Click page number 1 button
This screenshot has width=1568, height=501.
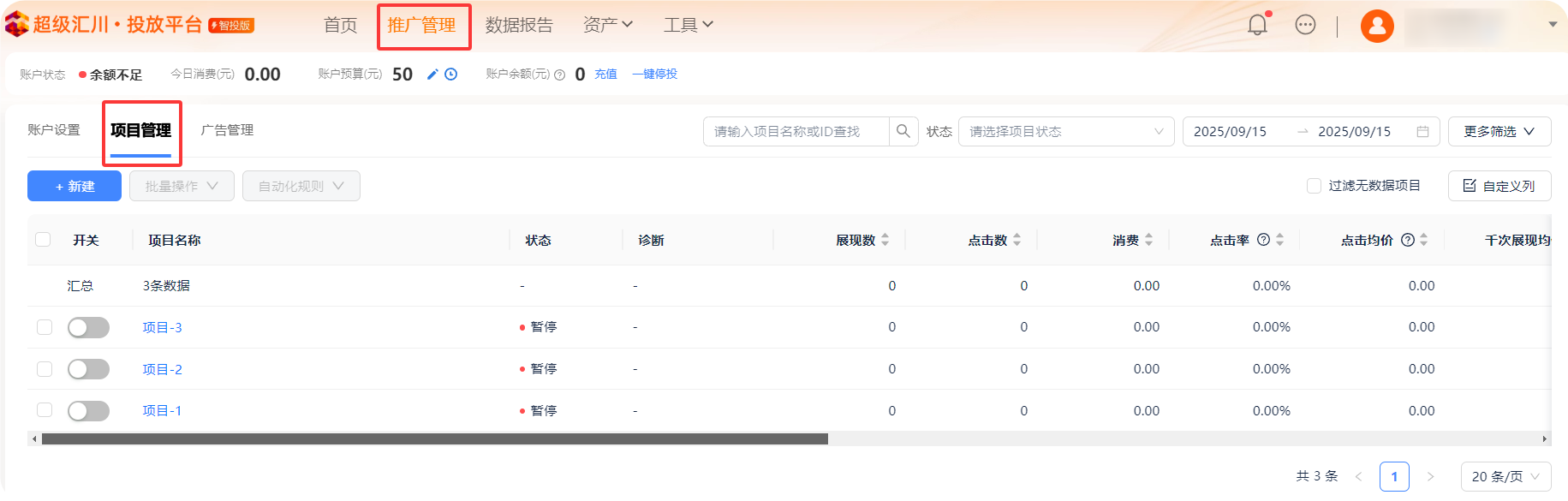(1394, 476)
